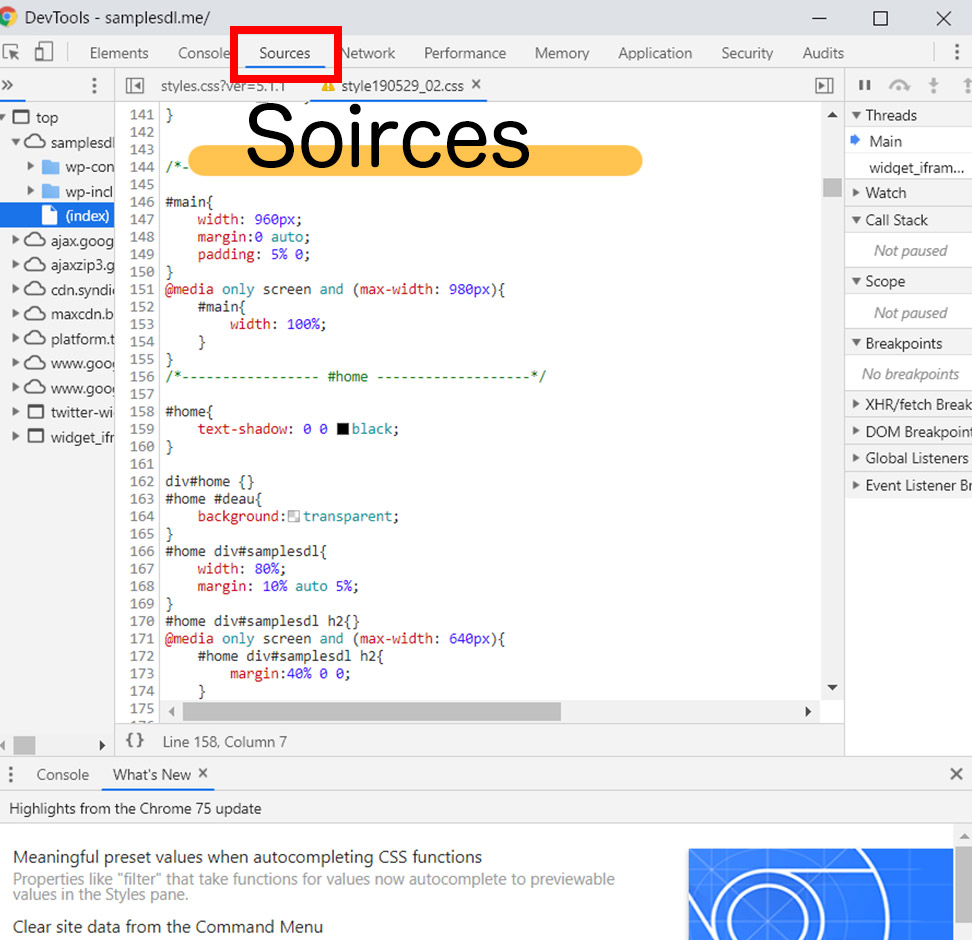Expand the wp-includes folder in the tree
Viewport: 972px width, 940px height.
(x=31, y=191)
